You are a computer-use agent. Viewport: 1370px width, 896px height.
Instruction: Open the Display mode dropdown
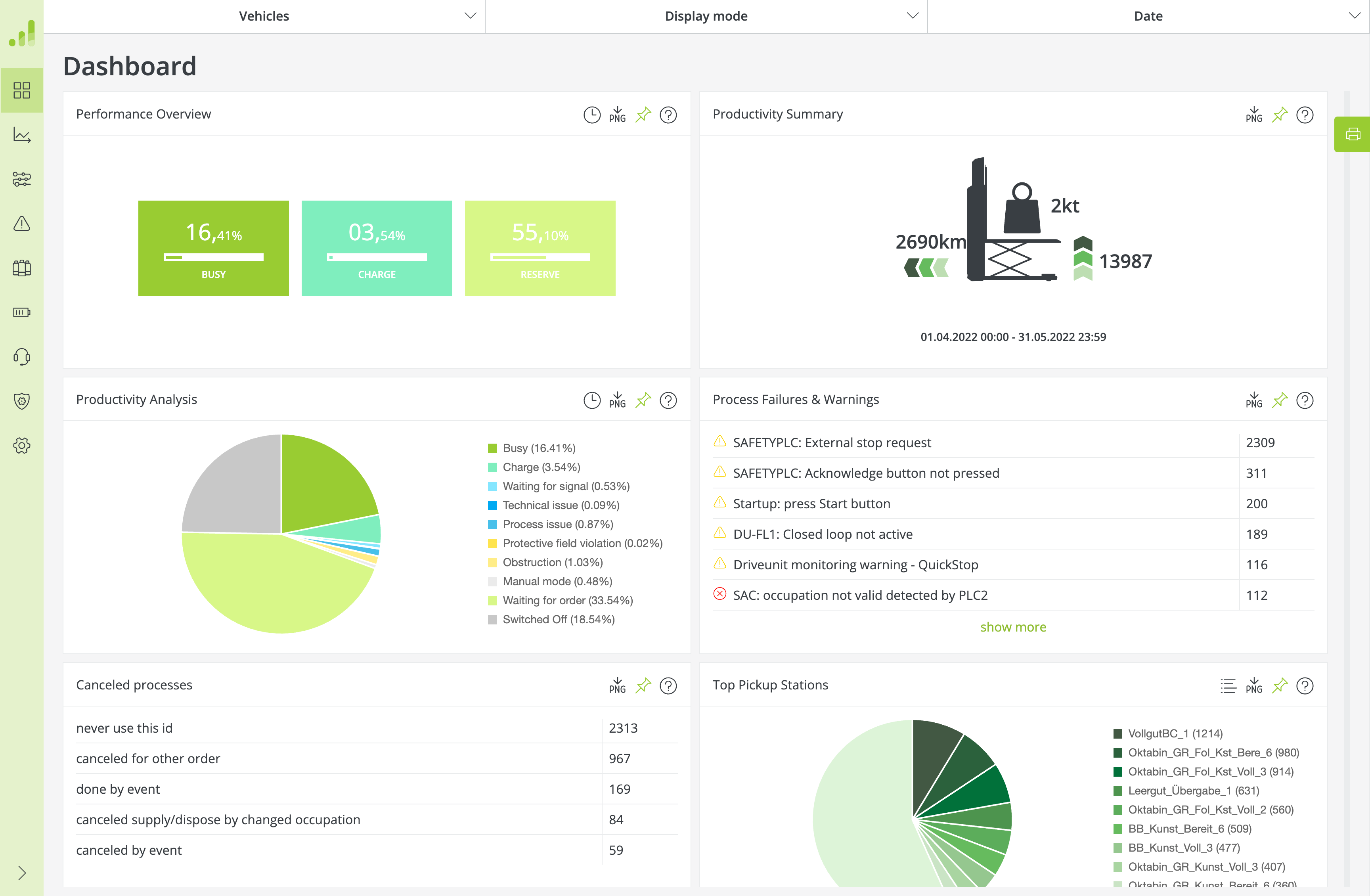pyautogui.click(x=706, y=16)
